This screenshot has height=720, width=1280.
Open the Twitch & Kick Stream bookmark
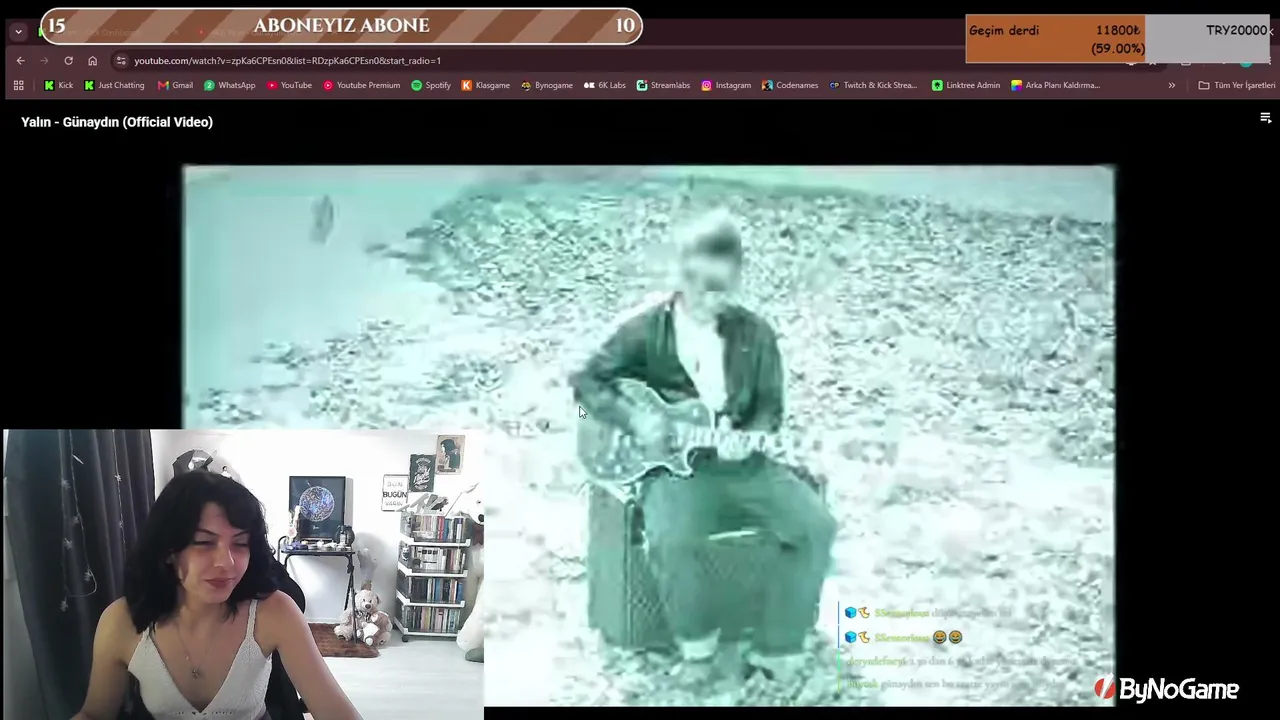click(x=873, y=86)
